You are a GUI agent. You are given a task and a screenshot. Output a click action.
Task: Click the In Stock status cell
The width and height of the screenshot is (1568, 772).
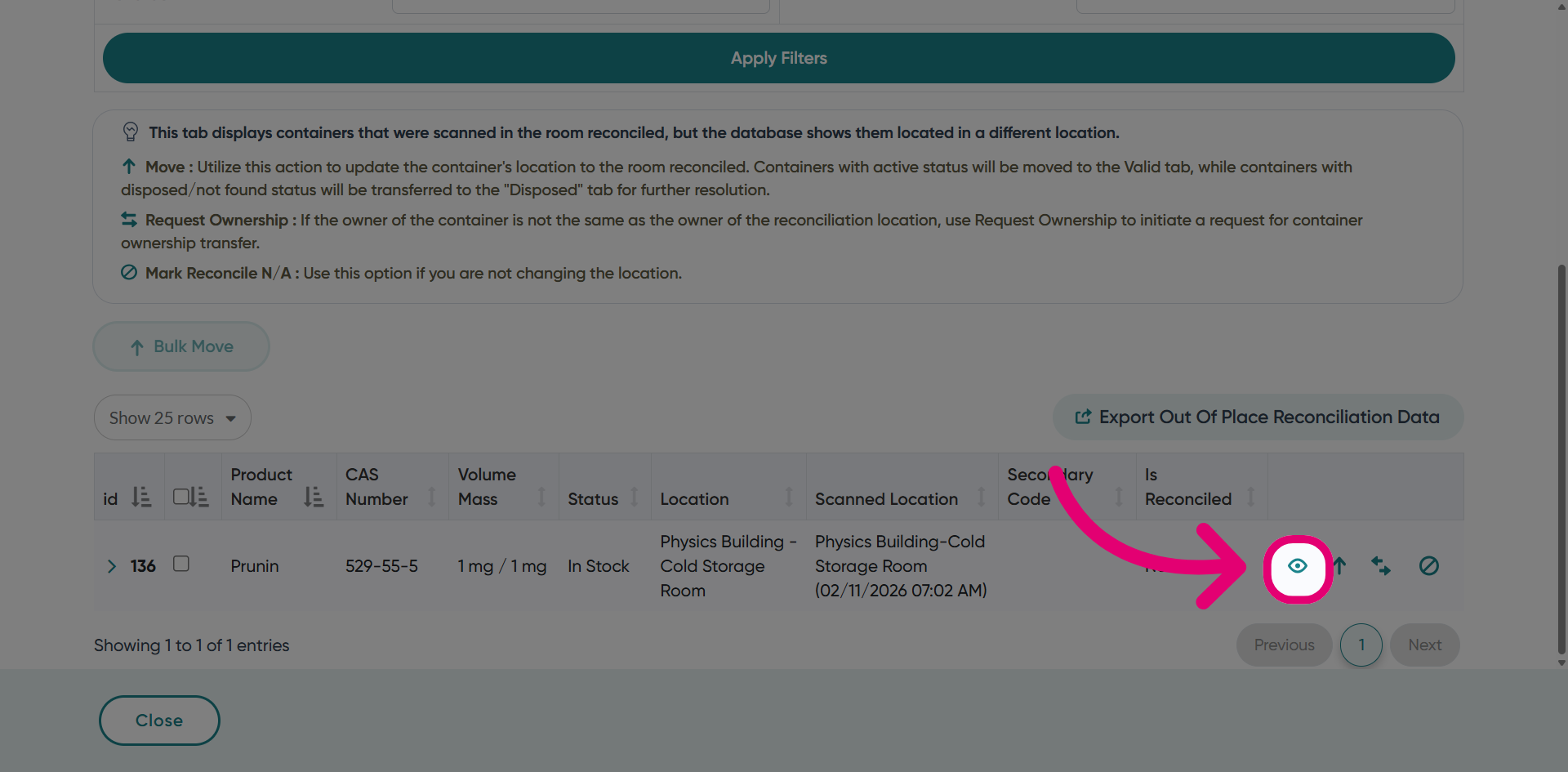click(598, 566)
